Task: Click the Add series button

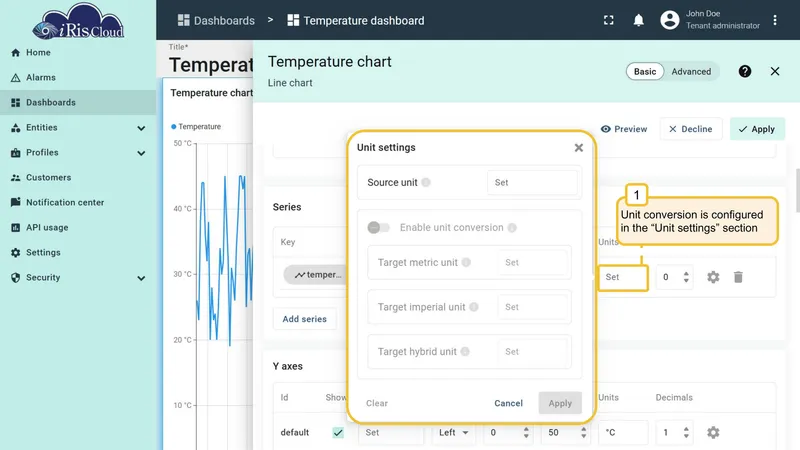Action: click(x=305, y=319)
